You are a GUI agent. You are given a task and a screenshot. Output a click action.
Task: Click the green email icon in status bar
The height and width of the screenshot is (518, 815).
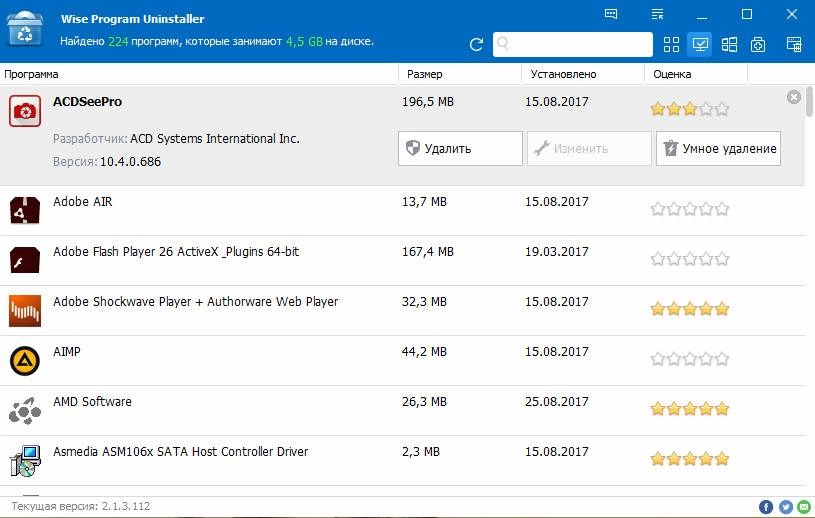tap(804, 507)
